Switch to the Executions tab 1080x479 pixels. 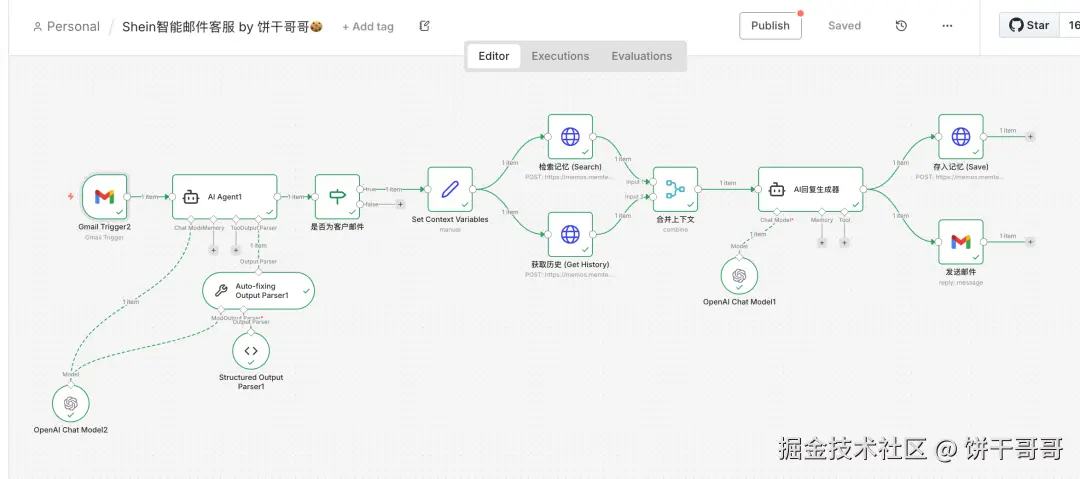pyautogui.click(x=560, y=57)
